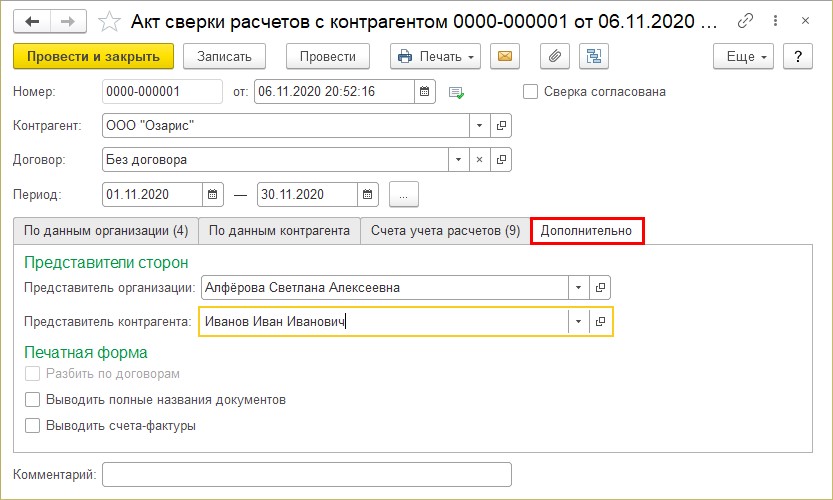
Task: Open the Еще dropdown menu
Action: tap(743, 56)
